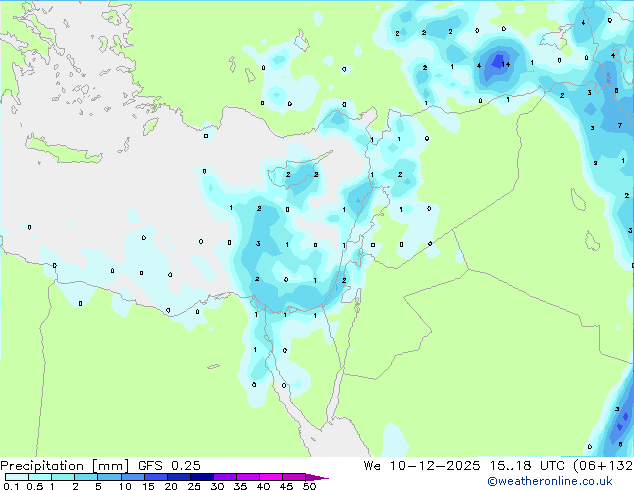
Task: Click the '7' precipitation value on the map
Action: click(x=619, y=125)
